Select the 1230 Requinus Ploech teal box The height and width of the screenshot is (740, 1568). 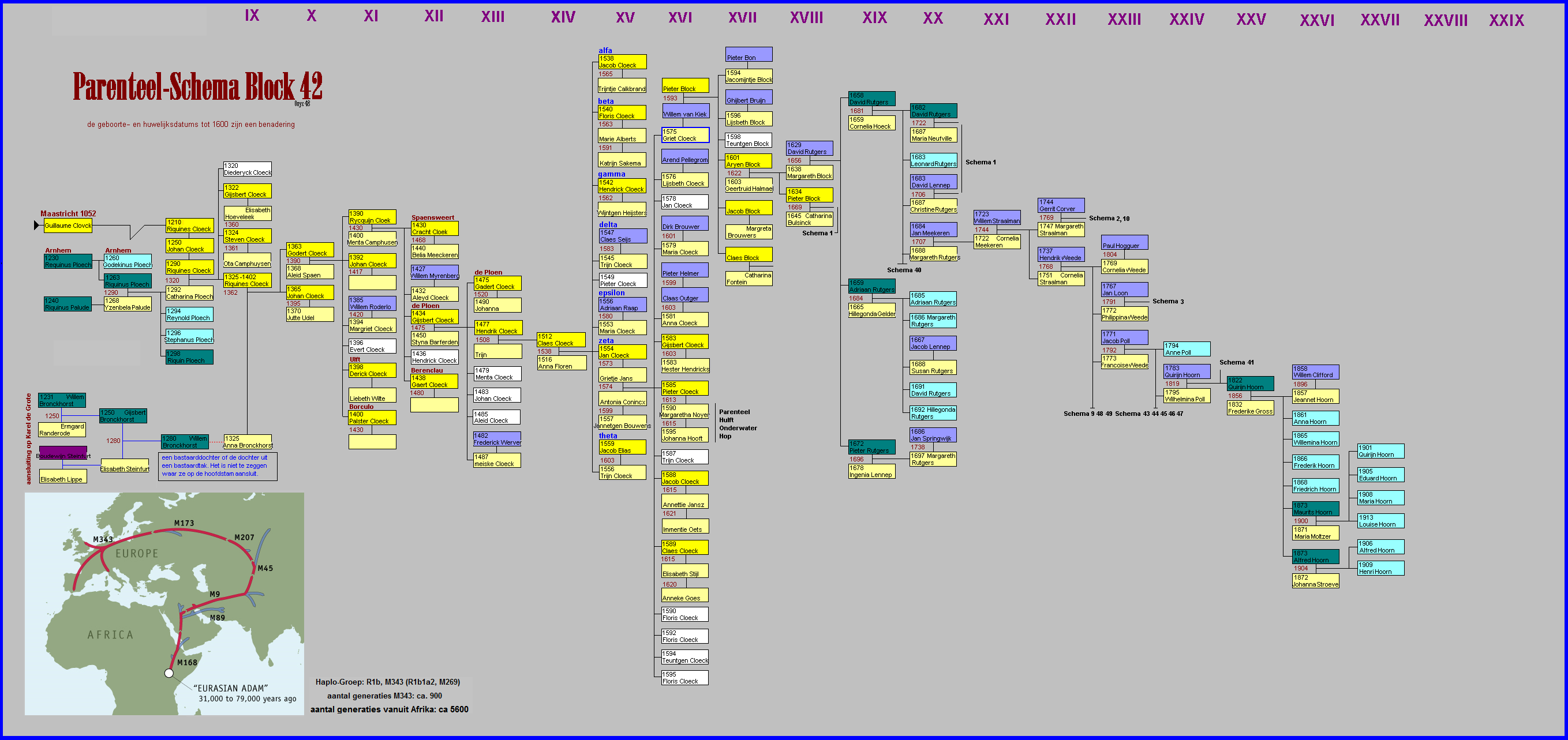[68, 262]
